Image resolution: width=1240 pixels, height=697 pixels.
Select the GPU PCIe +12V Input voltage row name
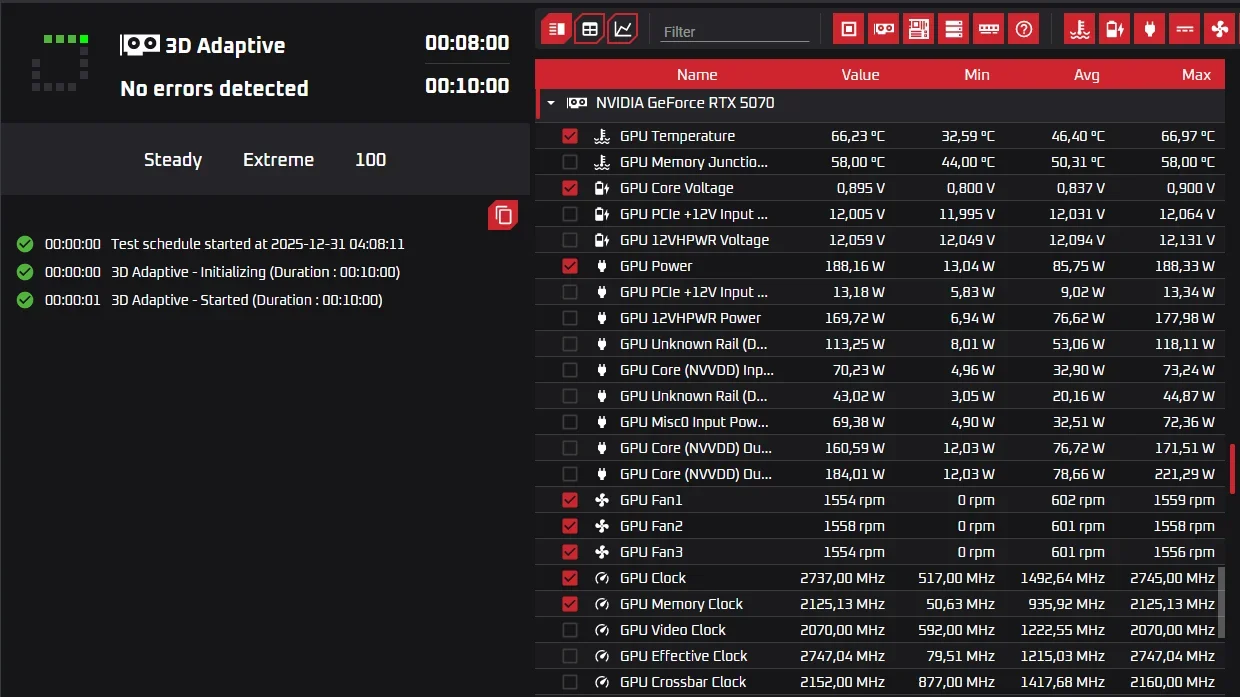(x=694, y=214)
